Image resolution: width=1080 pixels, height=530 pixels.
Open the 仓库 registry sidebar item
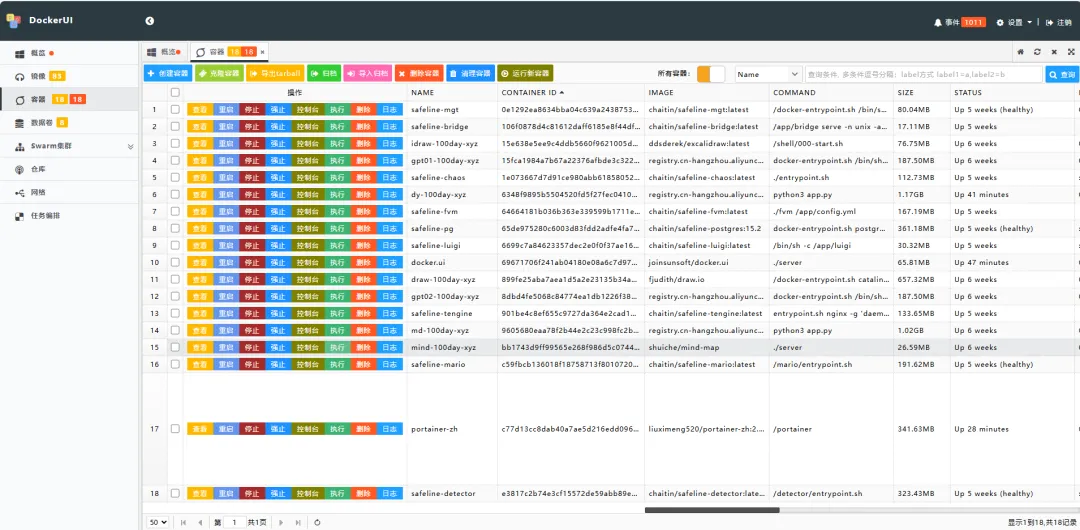pos(70,169)
